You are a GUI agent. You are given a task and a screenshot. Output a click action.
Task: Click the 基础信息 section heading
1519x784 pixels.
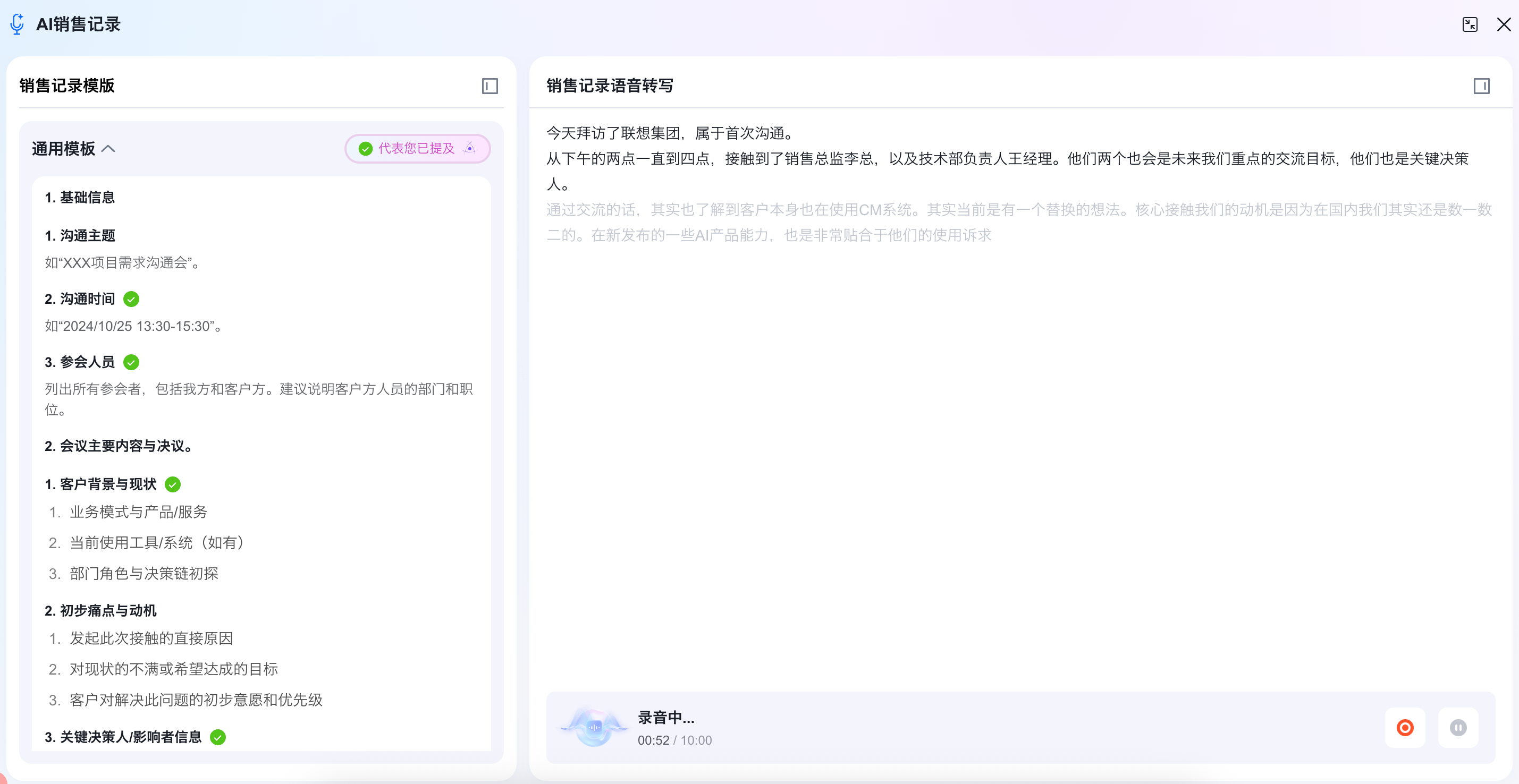(x=80, y=198)
